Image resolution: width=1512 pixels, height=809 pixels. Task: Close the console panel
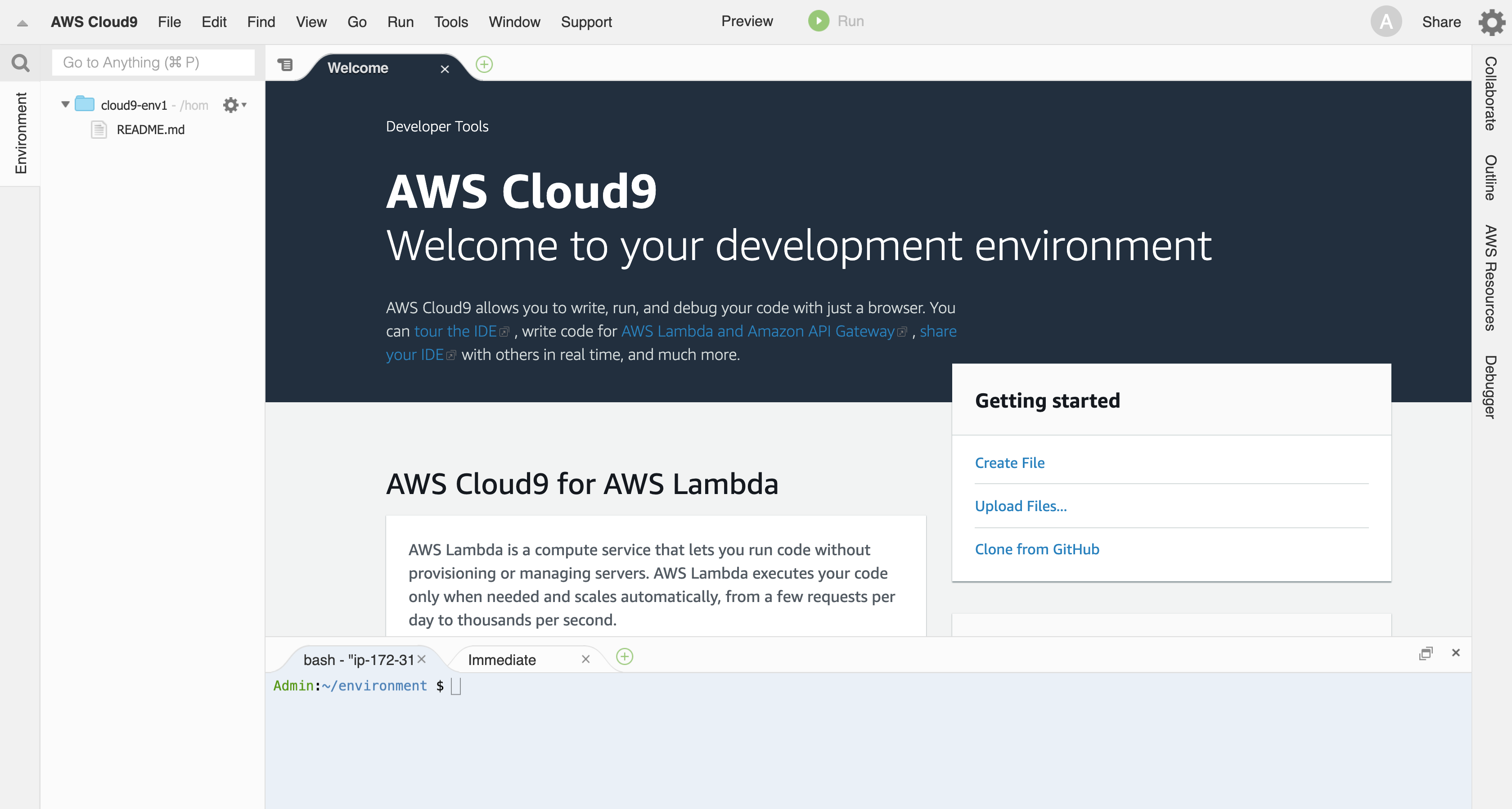point(1456,652)
